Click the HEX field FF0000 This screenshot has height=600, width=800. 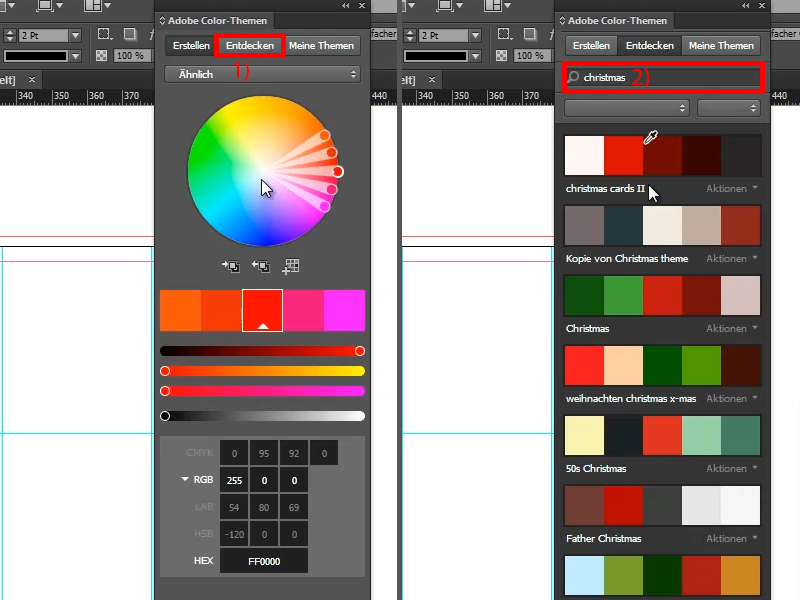coord(264,561)
